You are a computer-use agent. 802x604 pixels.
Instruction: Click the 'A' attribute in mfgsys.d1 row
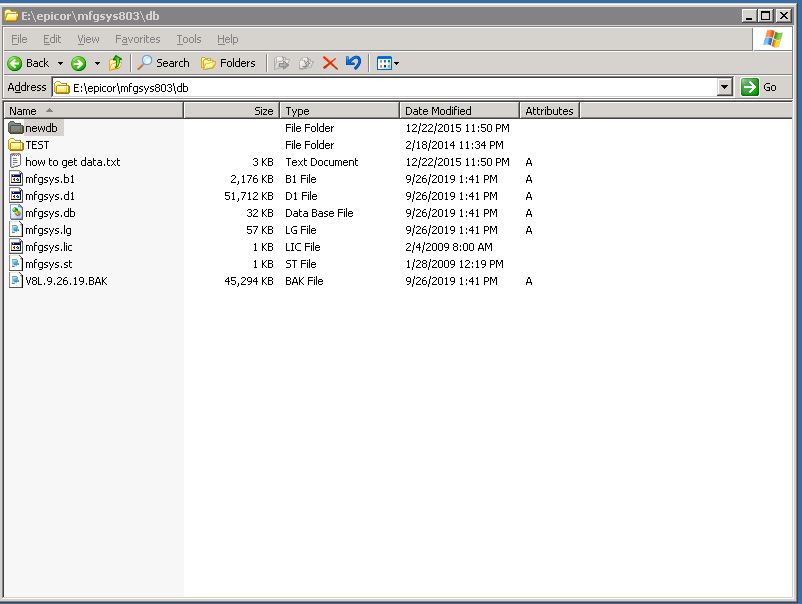(x=529, y=196)
